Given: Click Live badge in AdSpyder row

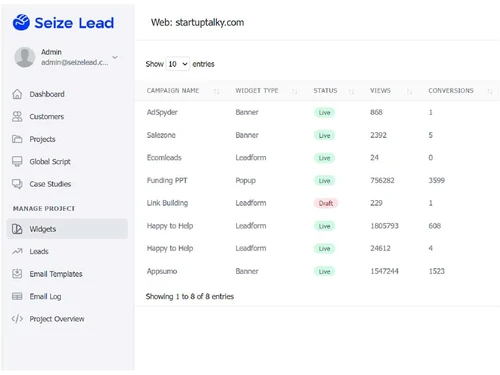Looking at the screenshot, I should coord(324,113).
